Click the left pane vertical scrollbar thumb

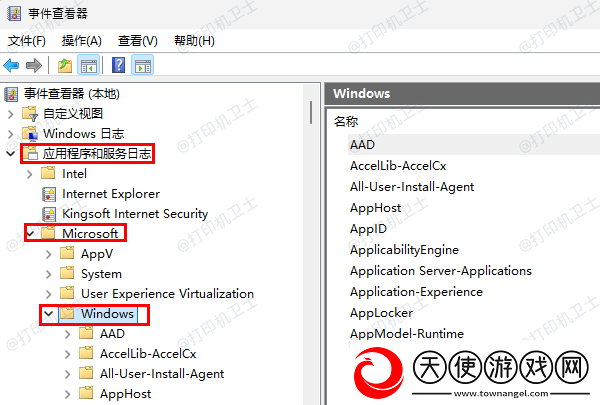tap(311, 113)
